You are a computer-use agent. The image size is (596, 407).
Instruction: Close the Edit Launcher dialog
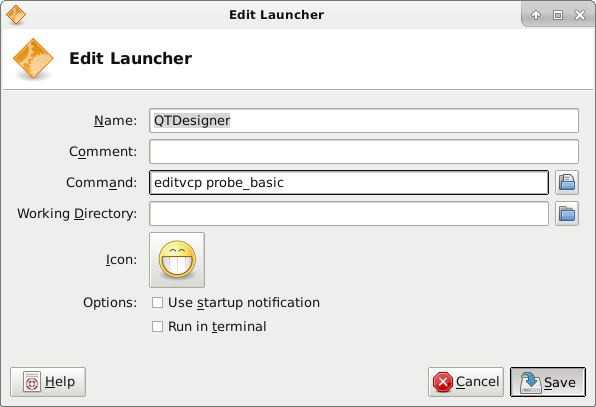click(x=580, y=15)
